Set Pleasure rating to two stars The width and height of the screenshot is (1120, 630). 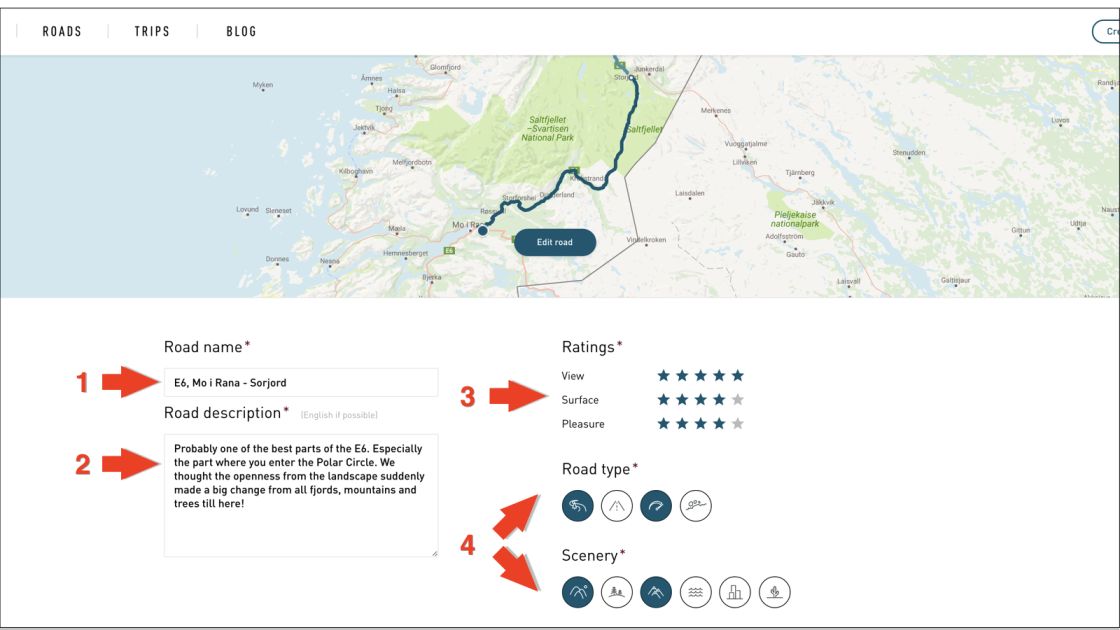pos(682,424)
